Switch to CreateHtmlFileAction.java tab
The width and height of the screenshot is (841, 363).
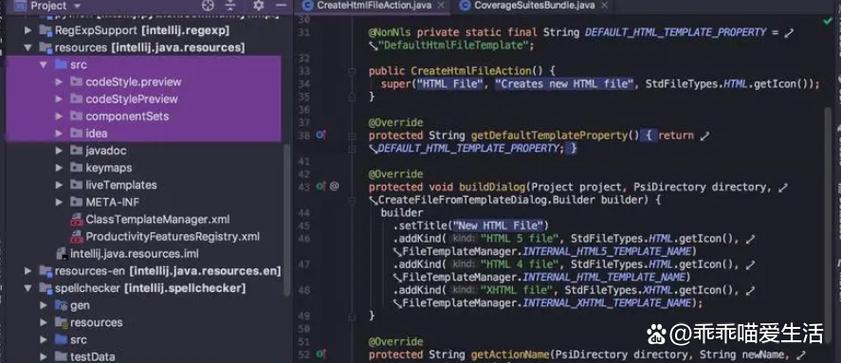point(371,6)
